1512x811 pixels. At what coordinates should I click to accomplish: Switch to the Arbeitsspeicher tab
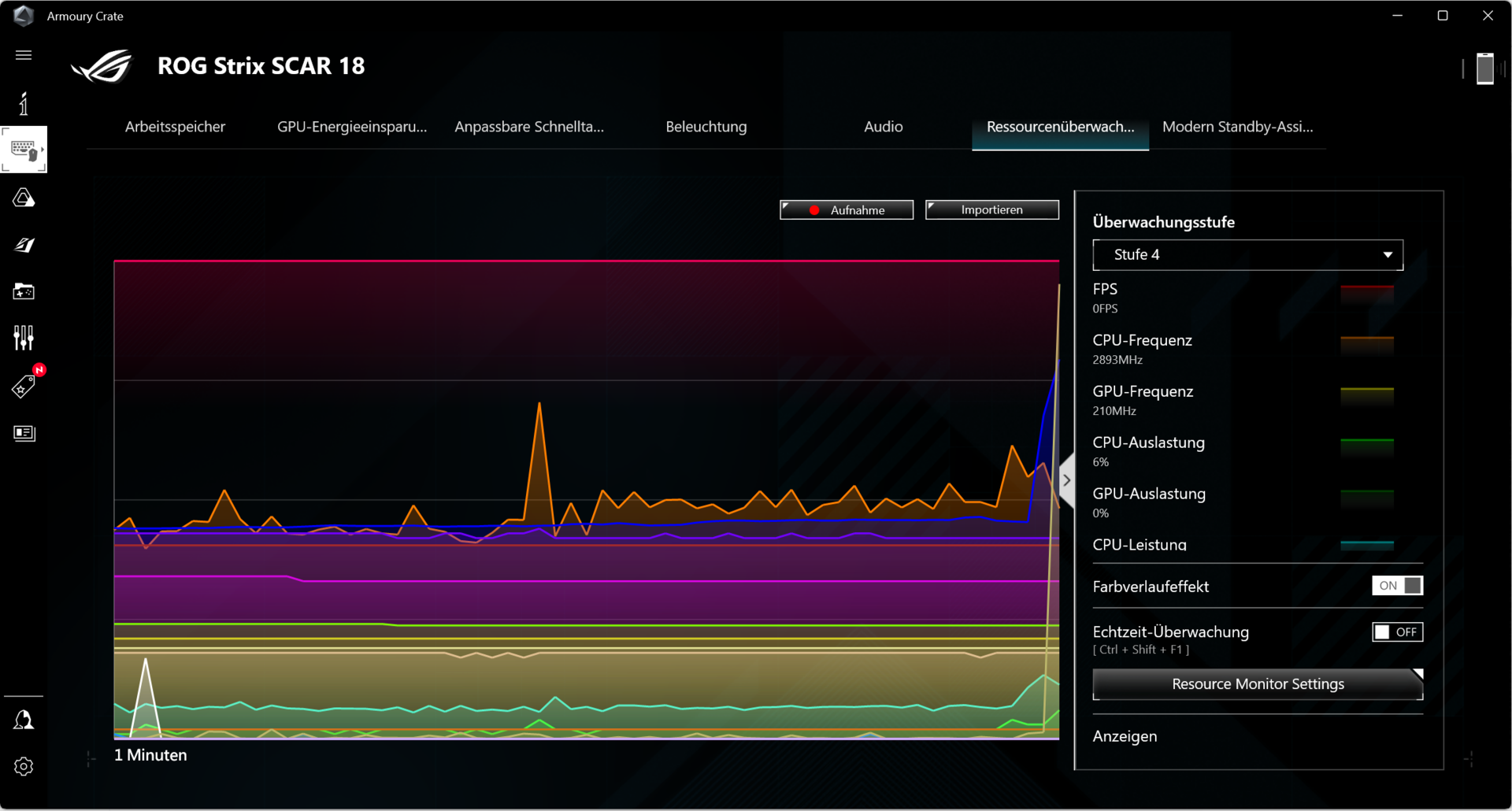(175, 127)
